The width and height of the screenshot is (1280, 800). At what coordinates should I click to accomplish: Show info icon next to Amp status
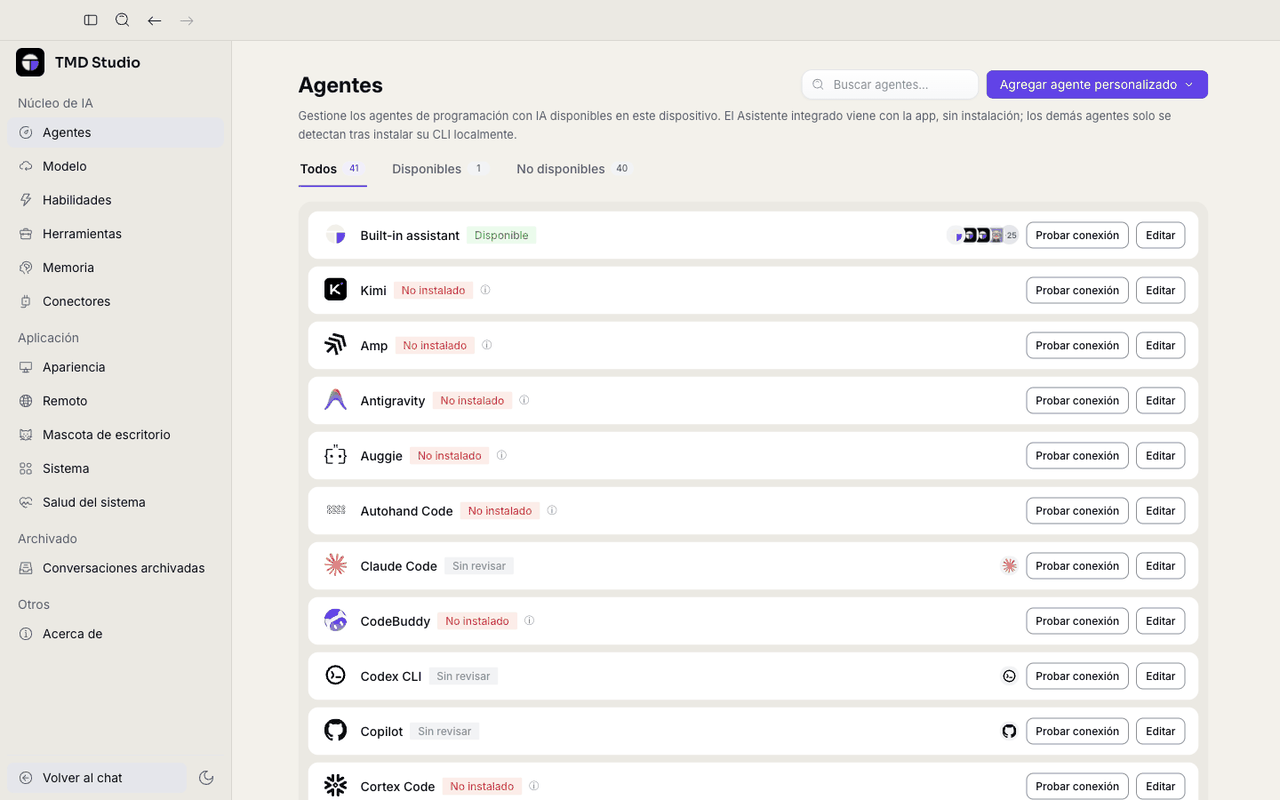click(487, 345)
